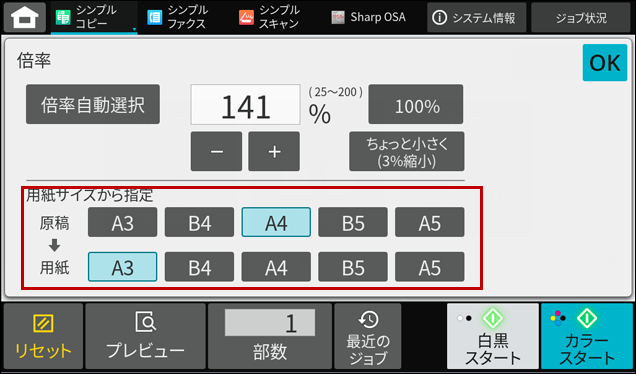
Task: Select A3 as the 用紙 size
Action: [122, 267]
